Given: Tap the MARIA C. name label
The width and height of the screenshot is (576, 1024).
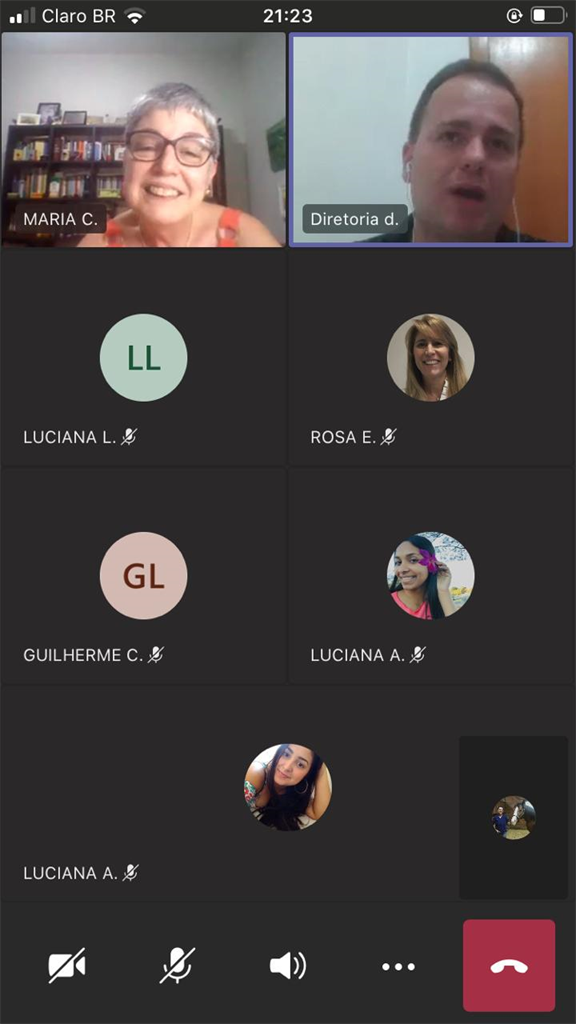Looking at the screenshot, I should (61, 219).
